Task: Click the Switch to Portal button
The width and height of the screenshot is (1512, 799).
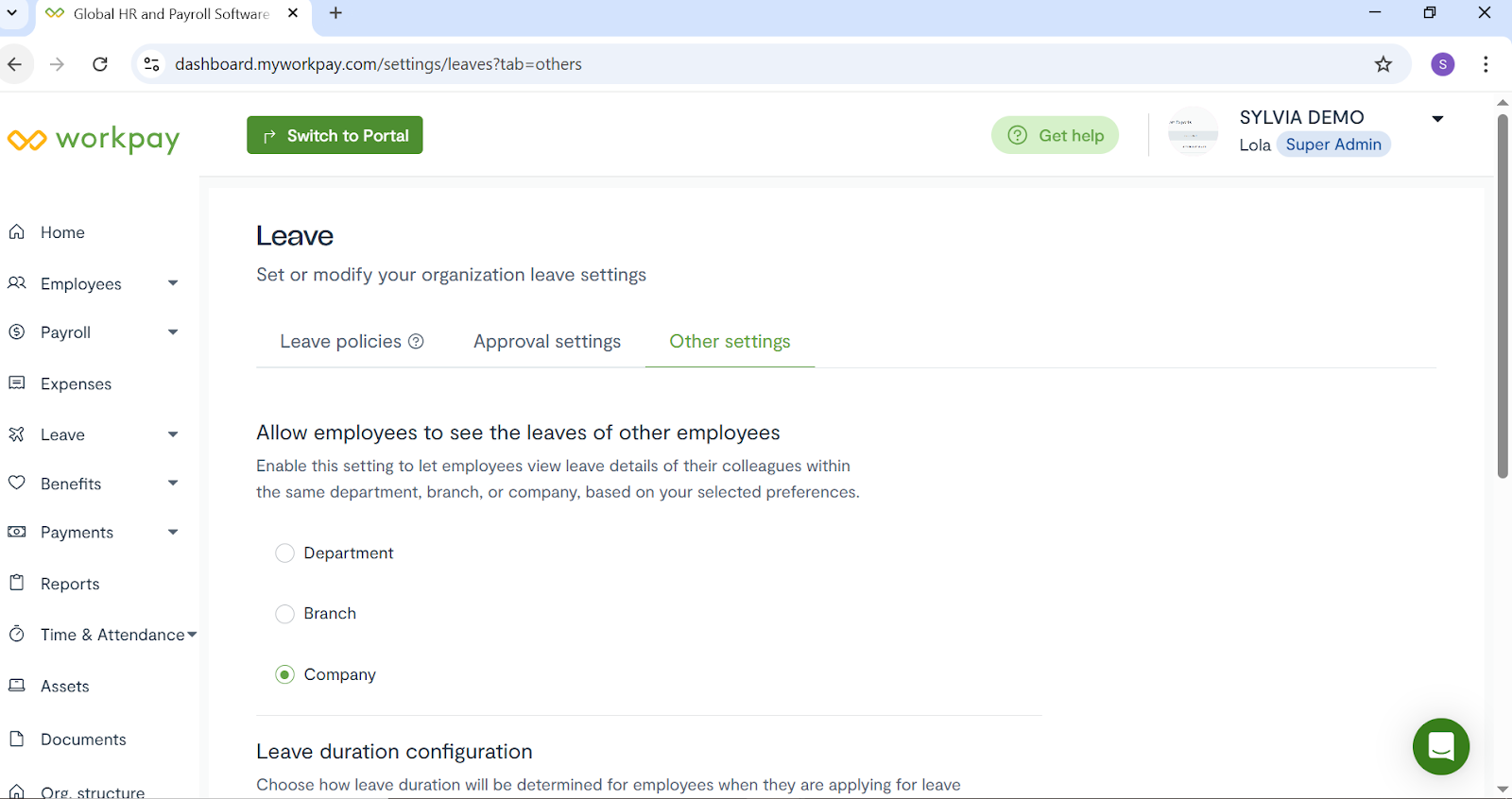Action: click(x=335, y=135)
